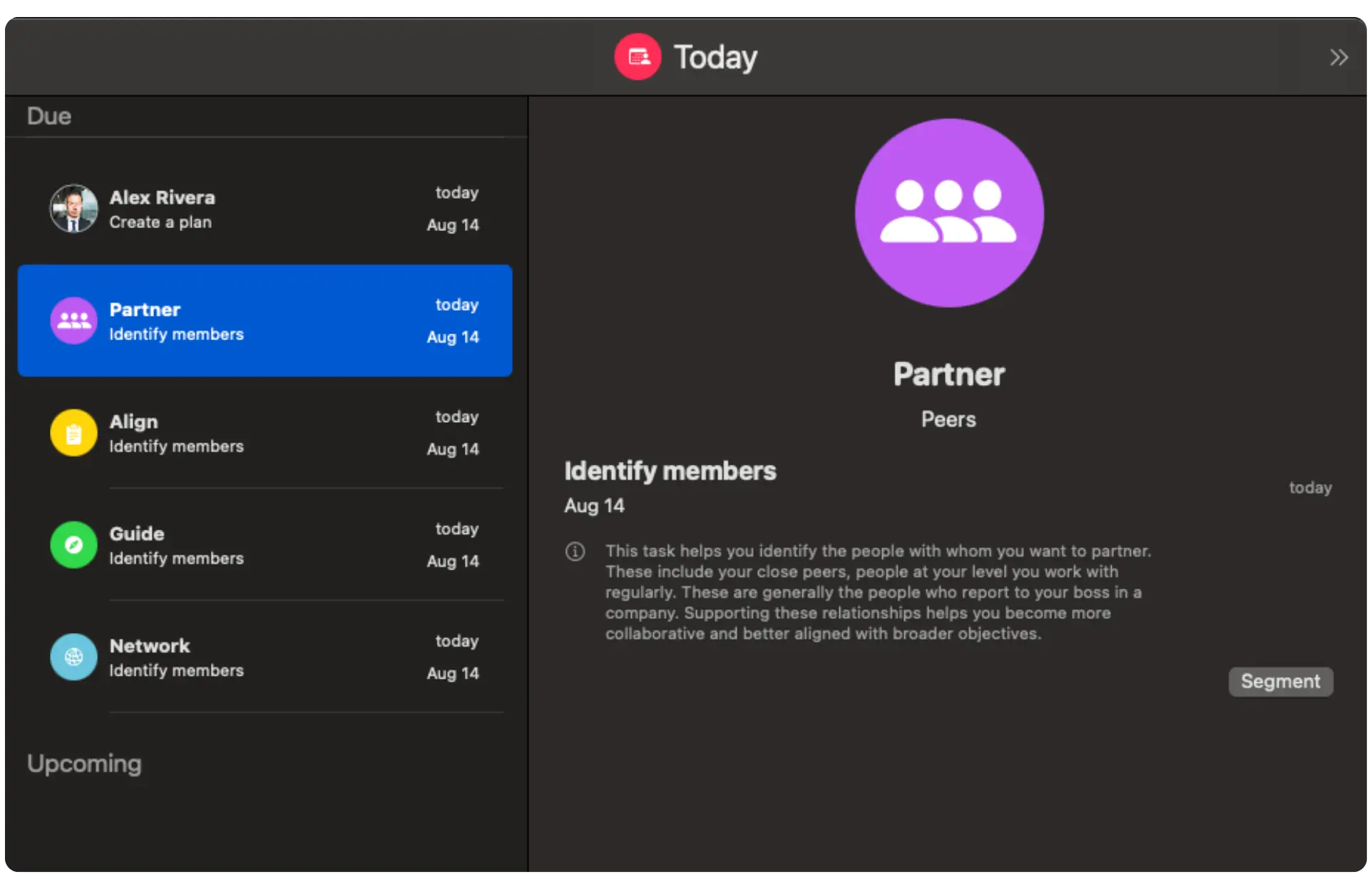Select the Partner title in the Due list
Screen dimensions: 1372x889
tap(145, 309)
